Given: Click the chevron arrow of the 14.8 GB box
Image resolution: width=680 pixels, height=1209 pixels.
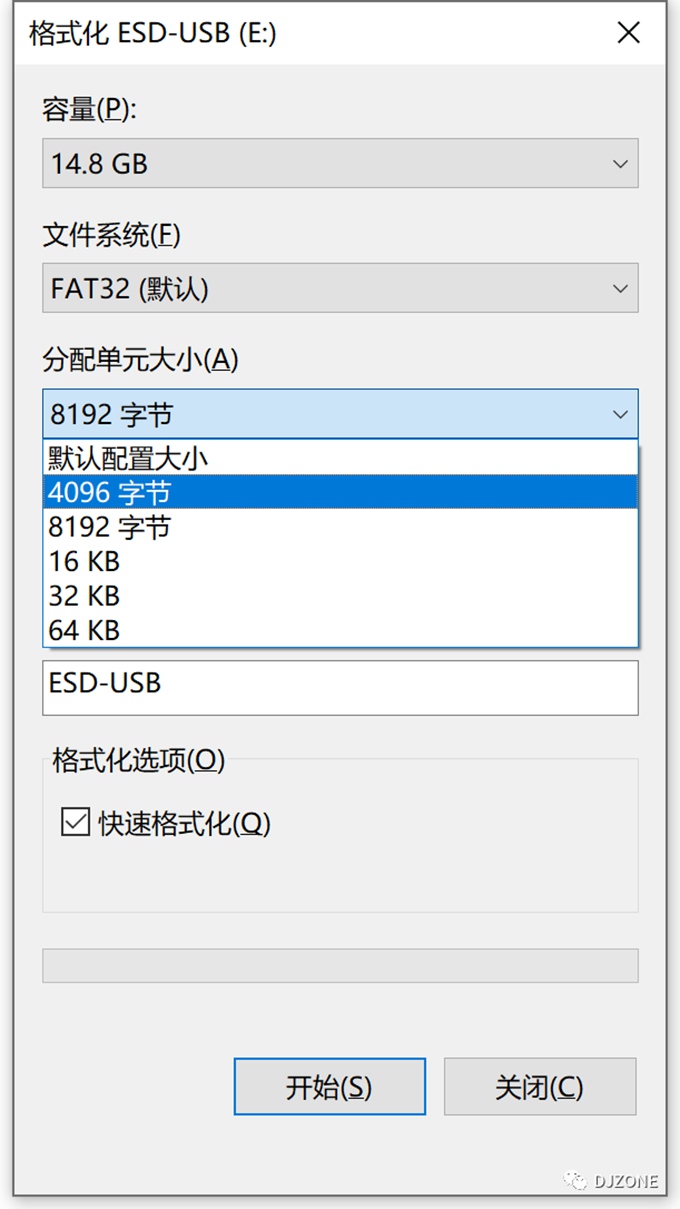Looking at the screenshot, I should [620, 164].
